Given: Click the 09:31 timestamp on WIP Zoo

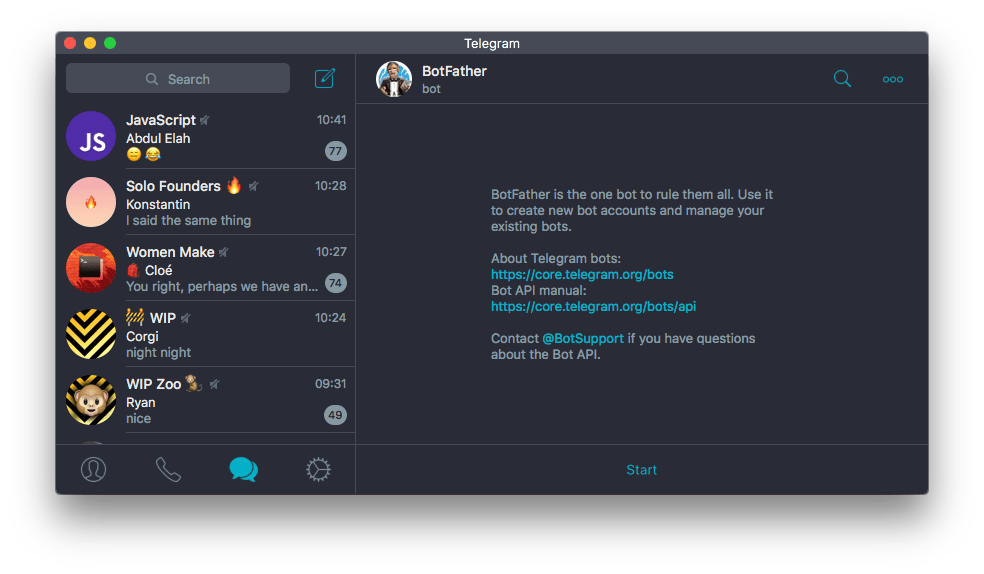Looking at the screenshot, I should (x=331, y=383).
